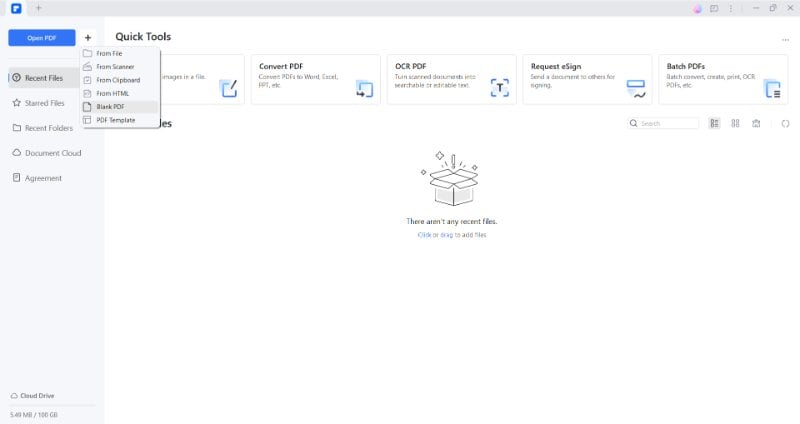Click the PDFelement home tab icon
The width and height of the screenshot is (800, 424).
pos(16,8)
